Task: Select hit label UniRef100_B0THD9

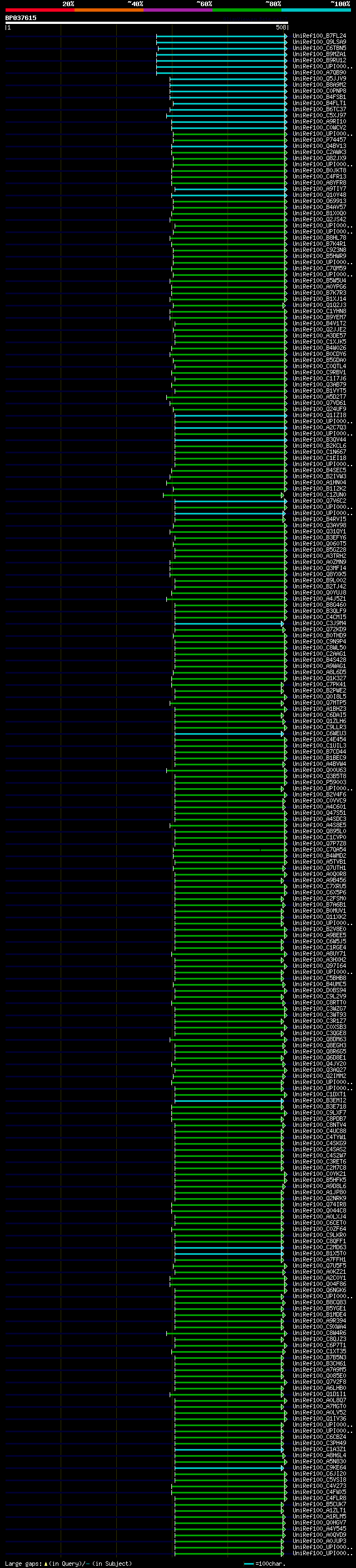Action: click(319, 635)
